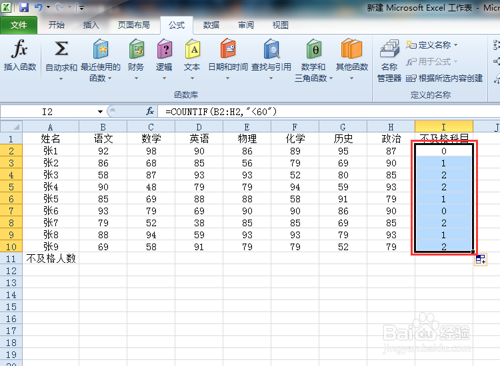Switch to the Home (开始) tab
The width and height of the screenshot is (500, 366).
[x=56, y=25]
